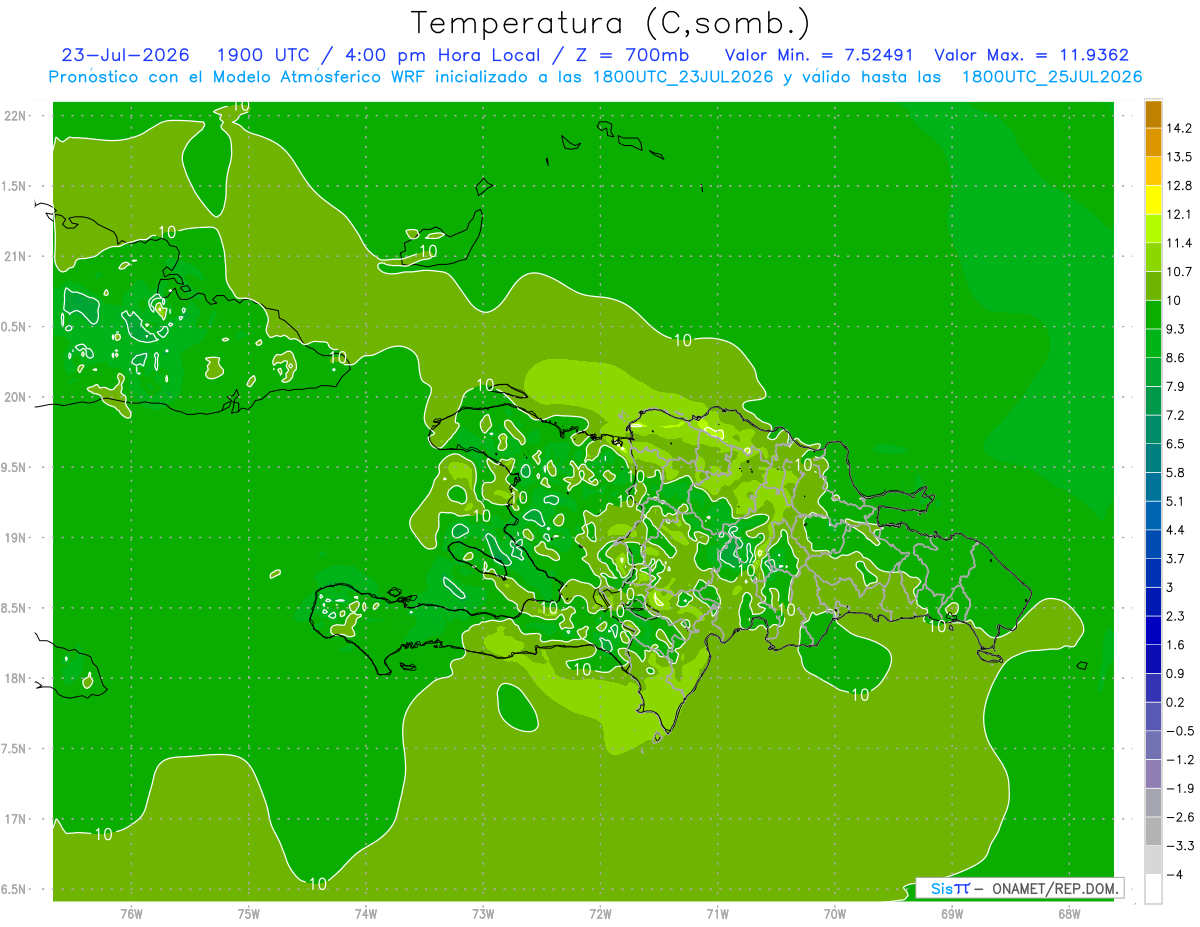
Task: Click the '7.2' colorbar label
Action: point(1177,415)
